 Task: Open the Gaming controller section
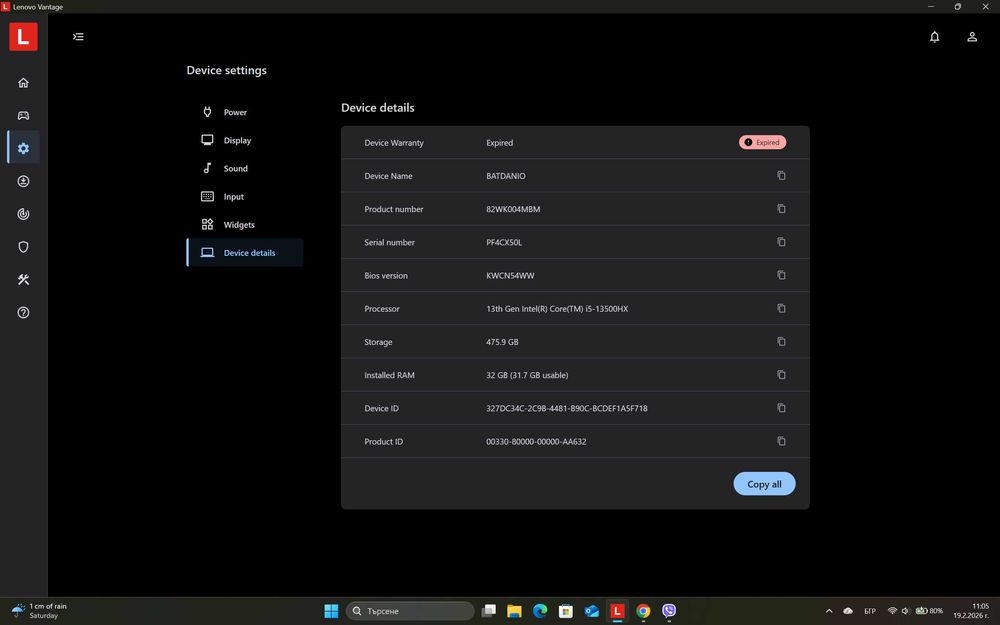(x=24, y=115)
